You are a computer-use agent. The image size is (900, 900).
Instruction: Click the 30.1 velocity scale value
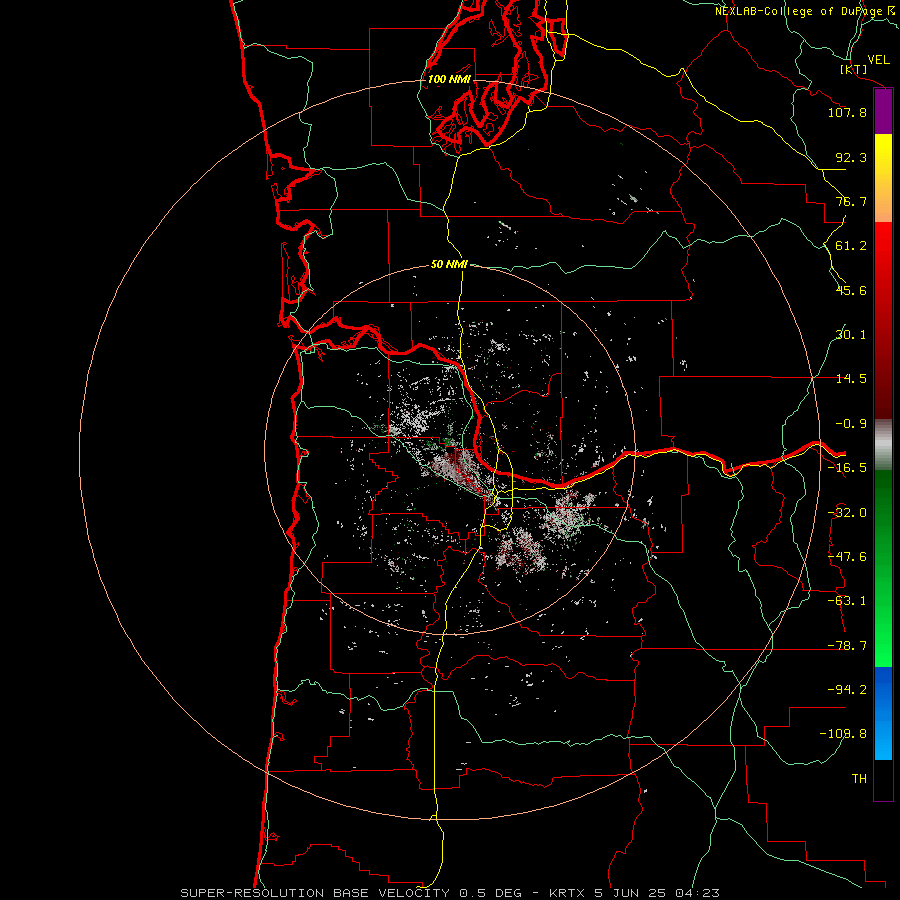[x=851, y=335]
